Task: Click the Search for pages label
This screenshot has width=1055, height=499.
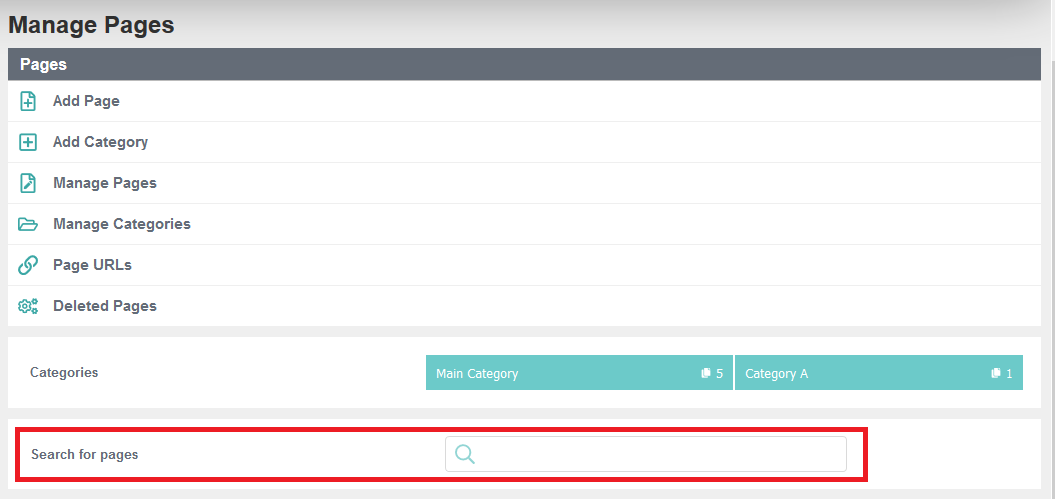Action: coord(85,455)
